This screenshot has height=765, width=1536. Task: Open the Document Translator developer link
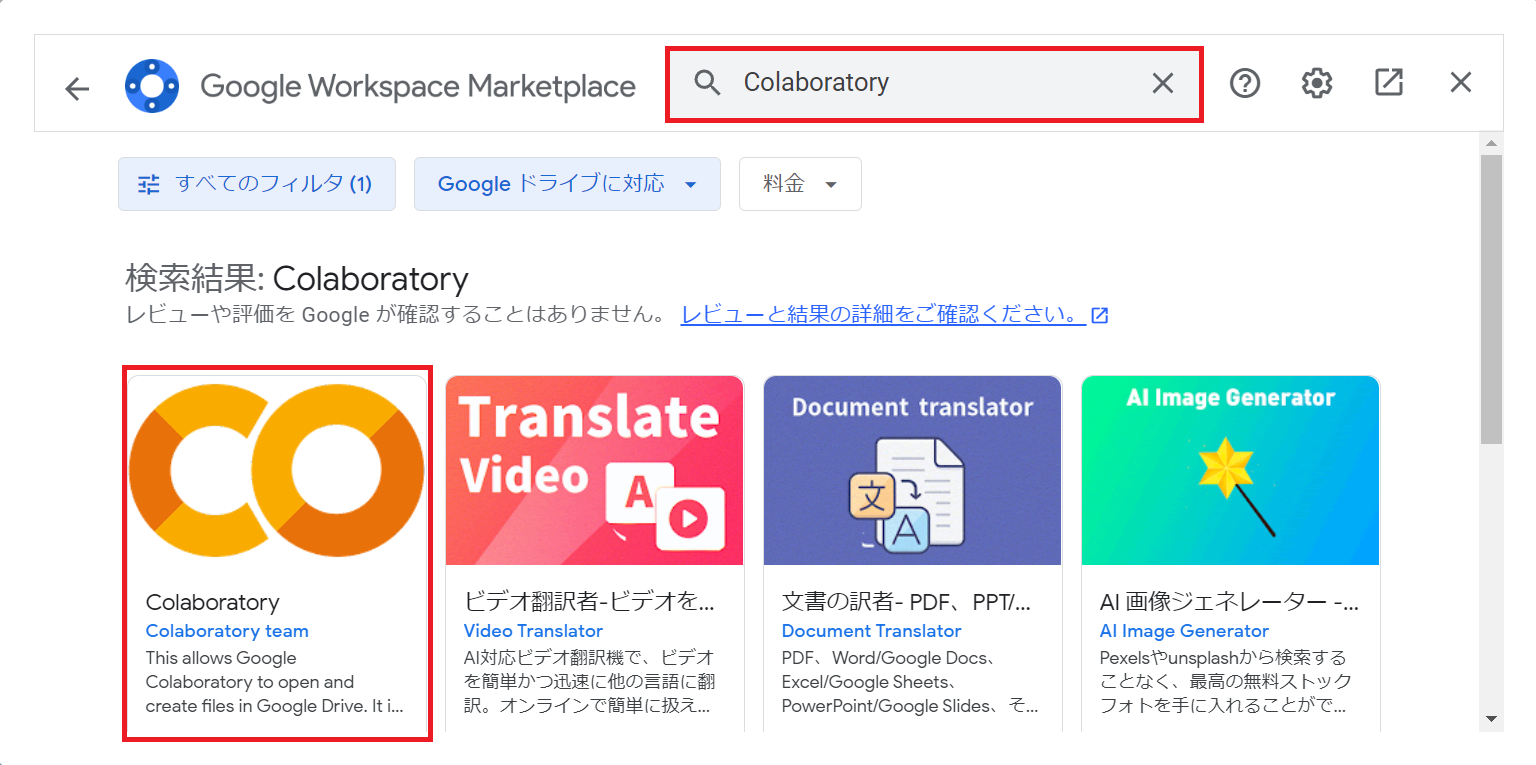pos(870,631)
